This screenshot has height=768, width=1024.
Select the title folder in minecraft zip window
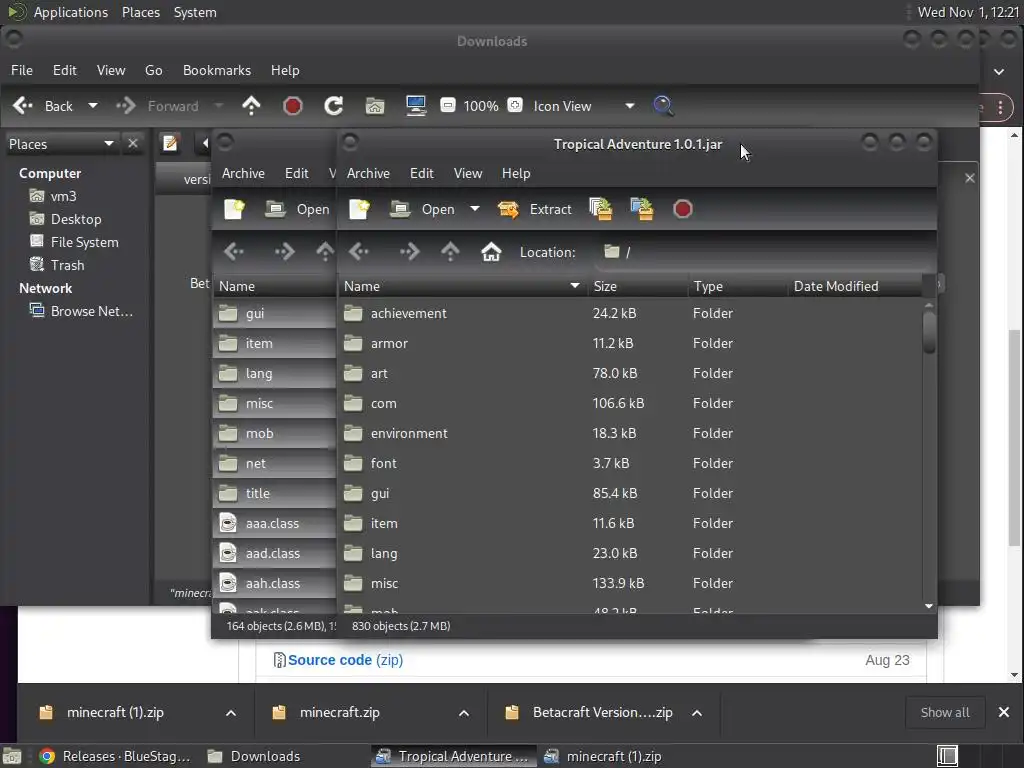click(x=274, y=494)
